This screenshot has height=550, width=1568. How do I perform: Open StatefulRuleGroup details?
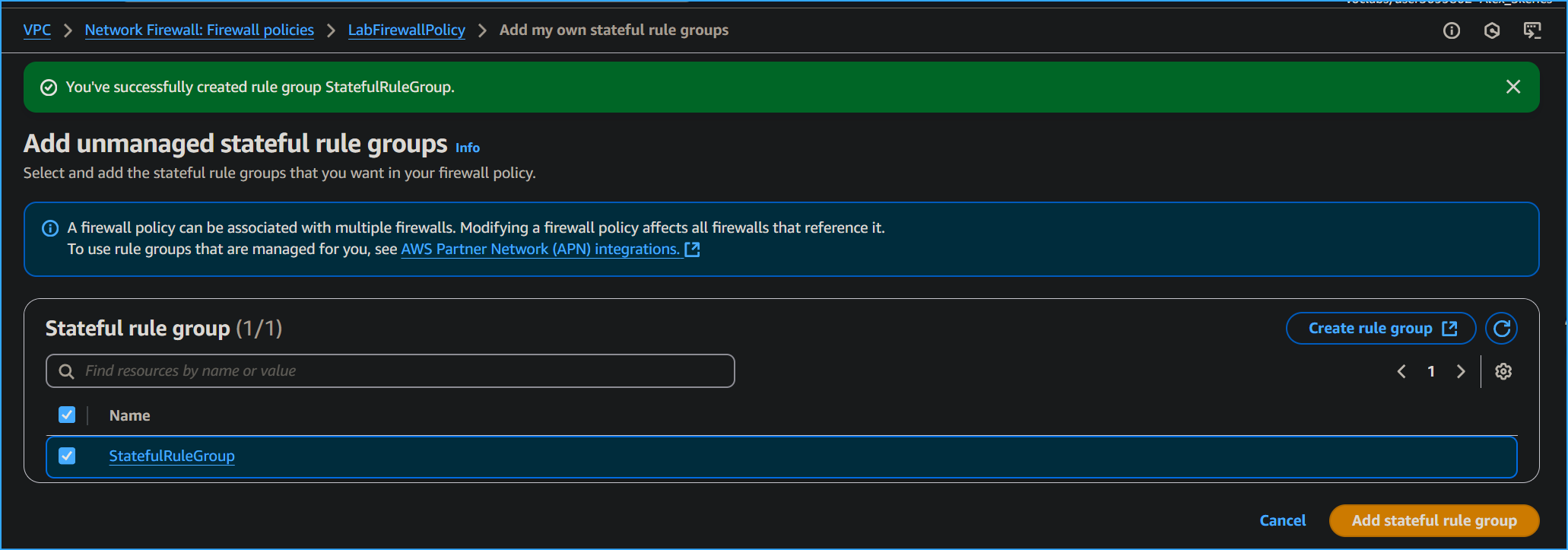tap(172, 456)
